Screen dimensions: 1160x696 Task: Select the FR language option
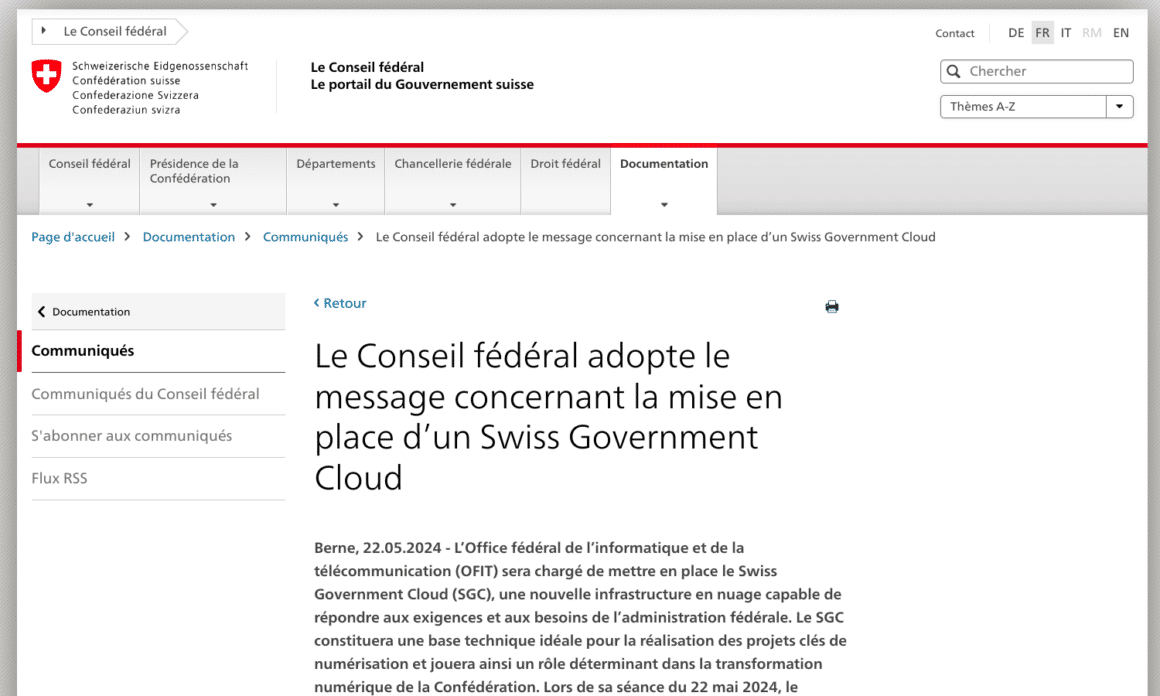(x=1042, y=33)
